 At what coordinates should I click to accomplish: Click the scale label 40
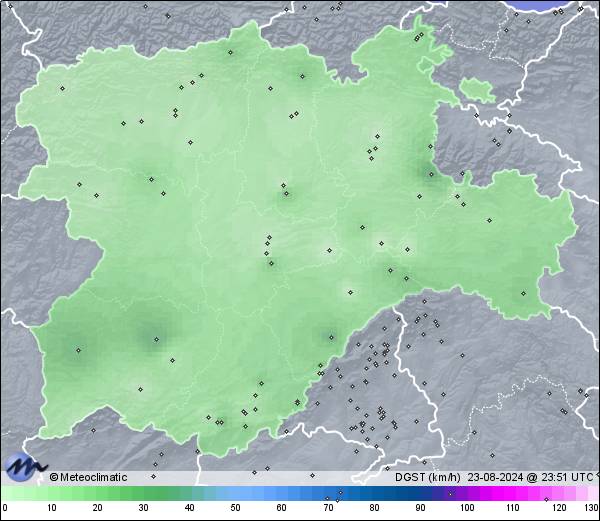(189, 508)
